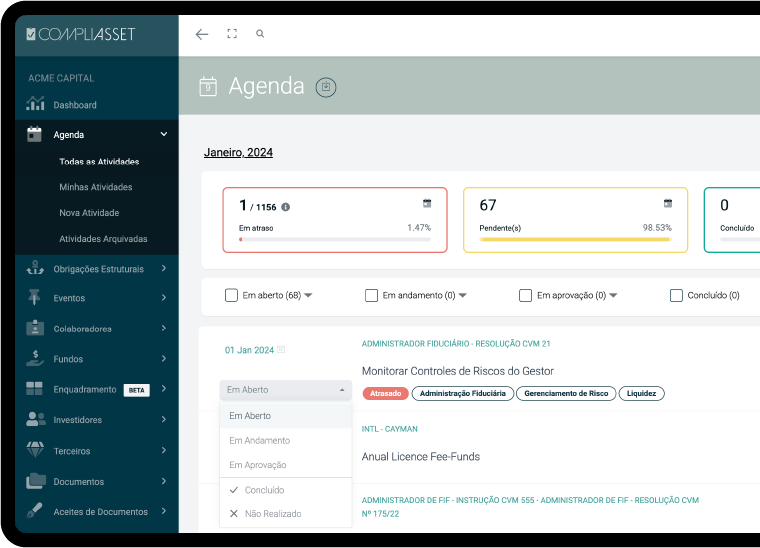Click calendar icon in Em atraso card
Image resolution: width=760 pixels, height=548 pixels.
click(x=427, y=203)
